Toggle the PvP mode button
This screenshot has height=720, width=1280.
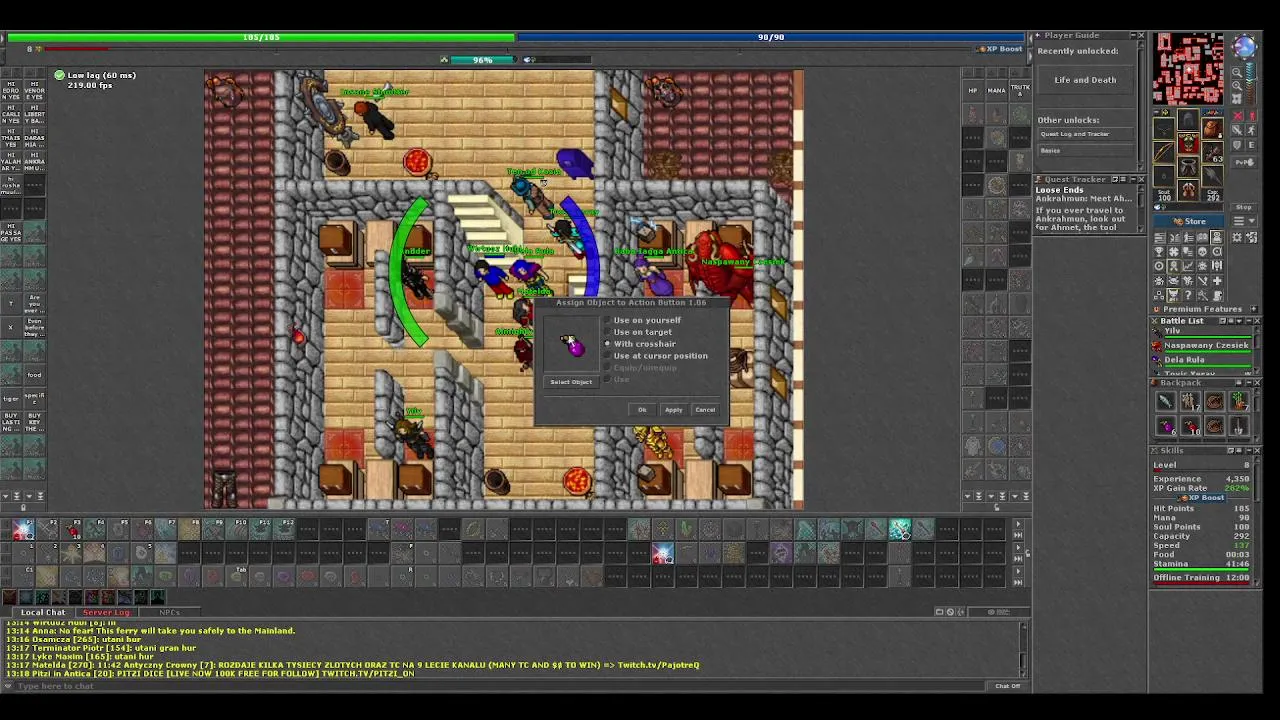click(1244, 162)
